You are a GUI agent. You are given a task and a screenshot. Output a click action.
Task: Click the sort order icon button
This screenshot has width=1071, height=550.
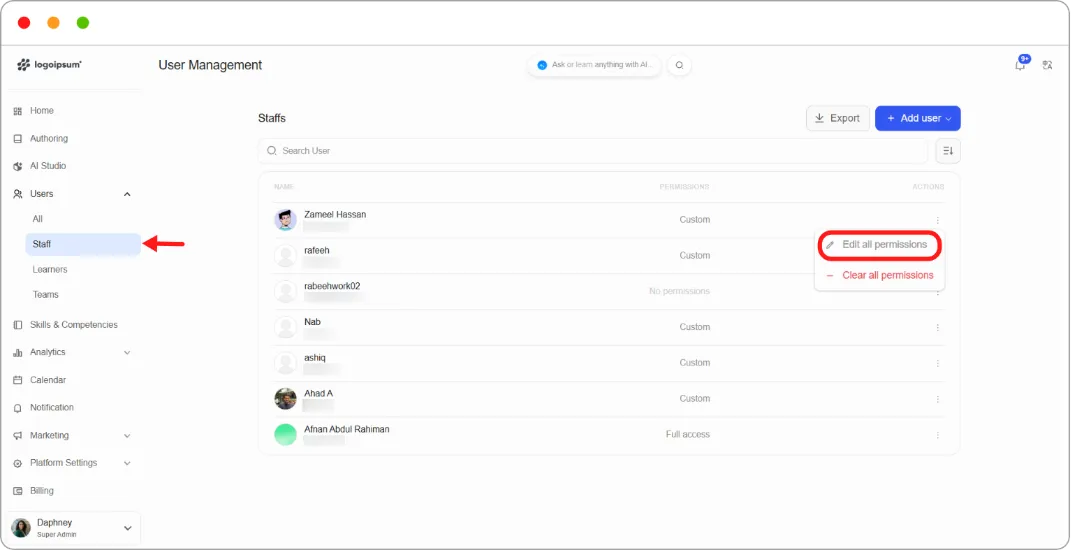948,151
